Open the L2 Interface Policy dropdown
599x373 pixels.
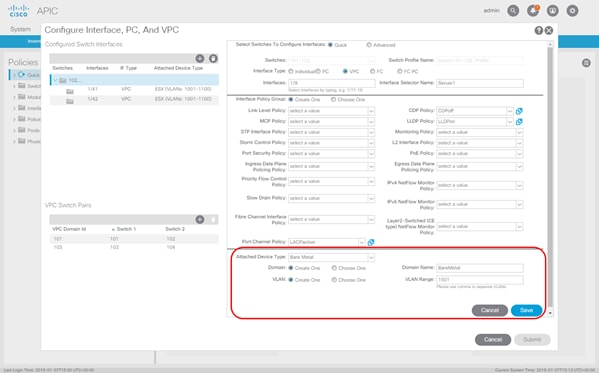519,143
